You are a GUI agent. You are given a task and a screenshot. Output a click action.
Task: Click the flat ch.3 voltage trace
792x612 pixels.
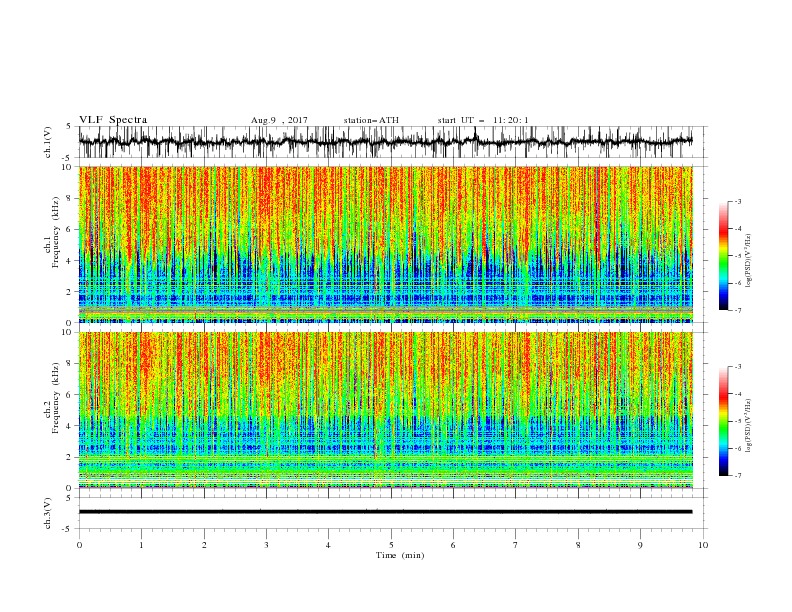point(386,512)
